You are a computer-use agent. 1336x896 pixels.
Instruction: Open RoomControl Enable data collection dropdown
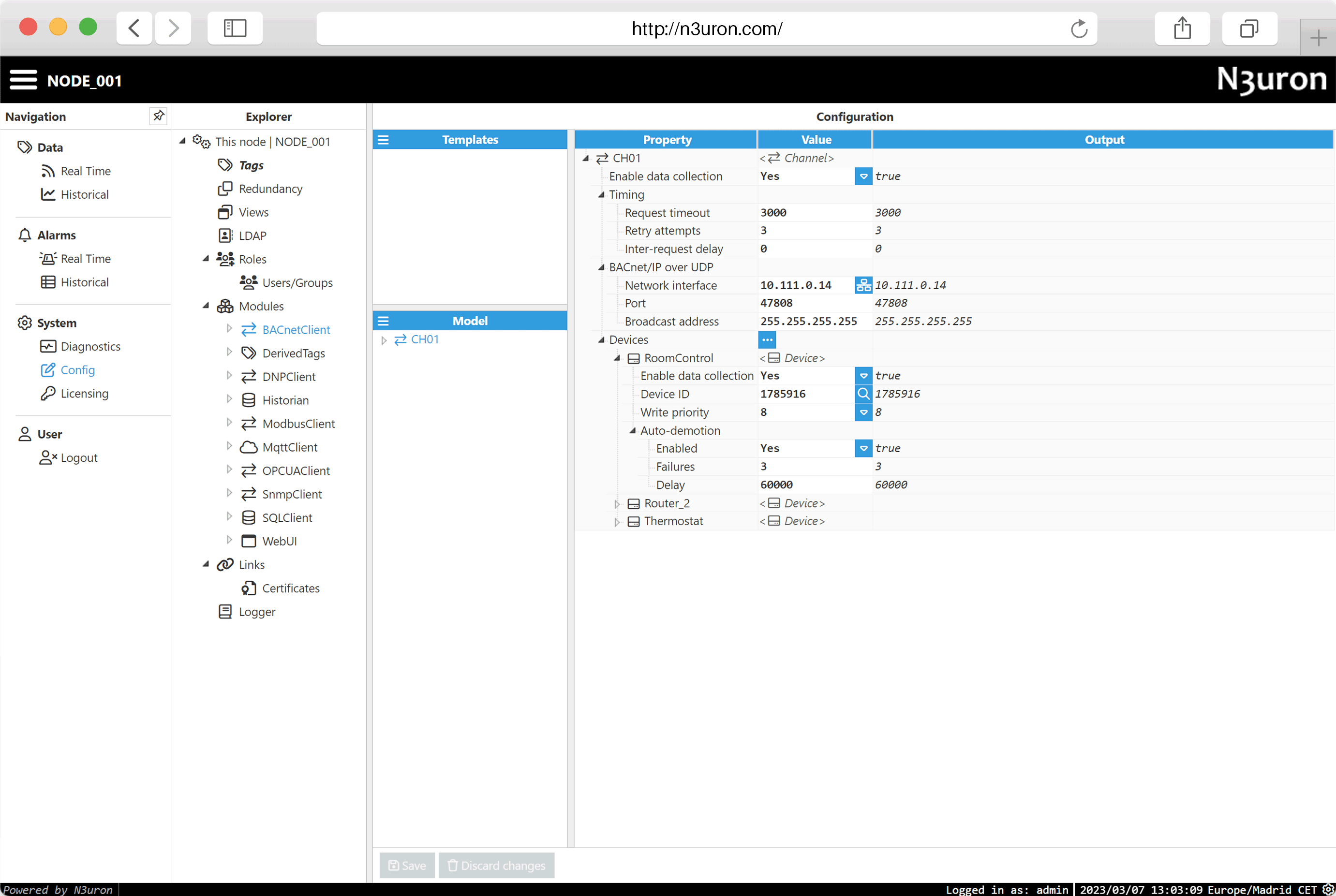coord(863,376)
